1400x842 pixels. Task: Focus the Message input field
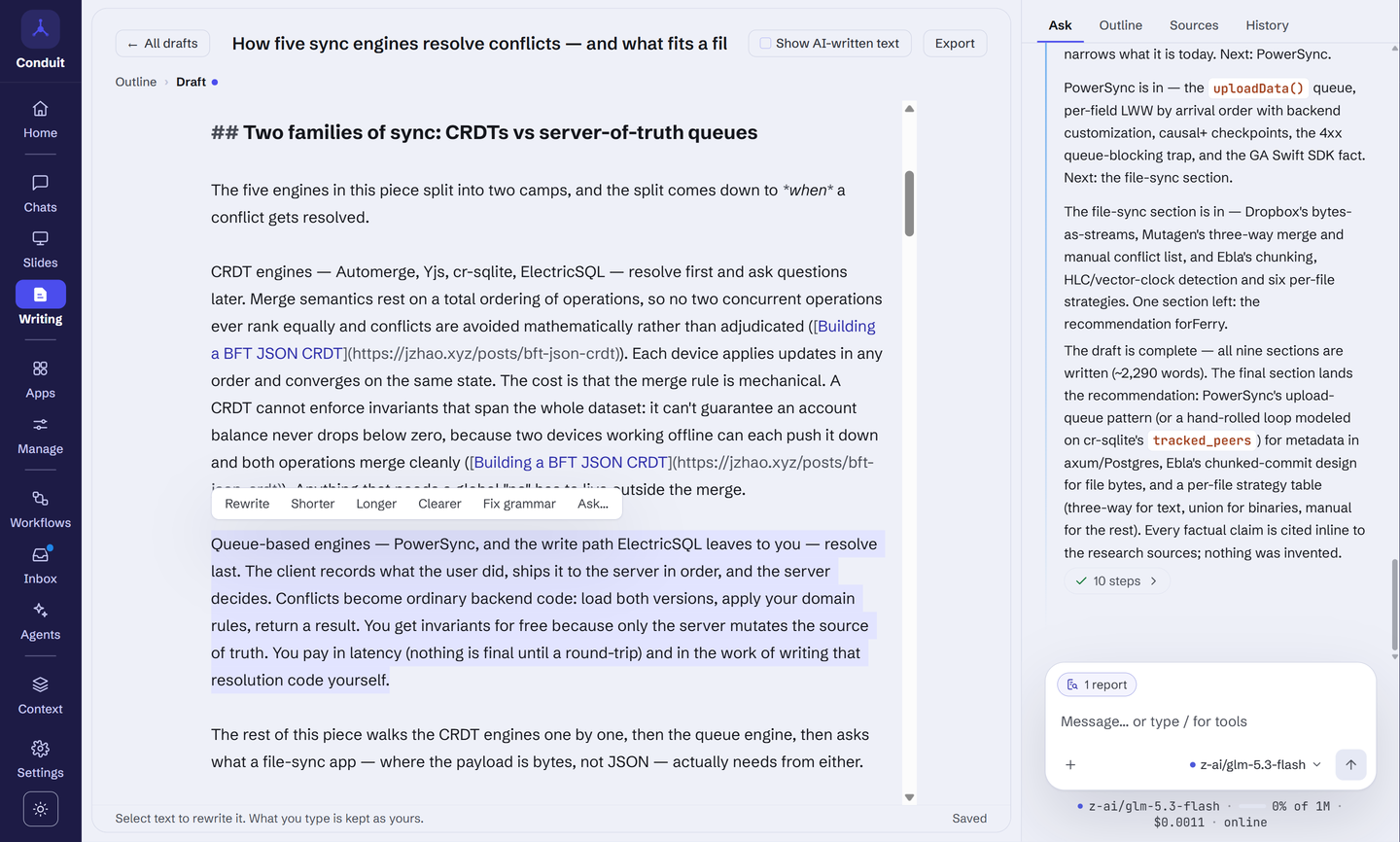point(1209,721)
